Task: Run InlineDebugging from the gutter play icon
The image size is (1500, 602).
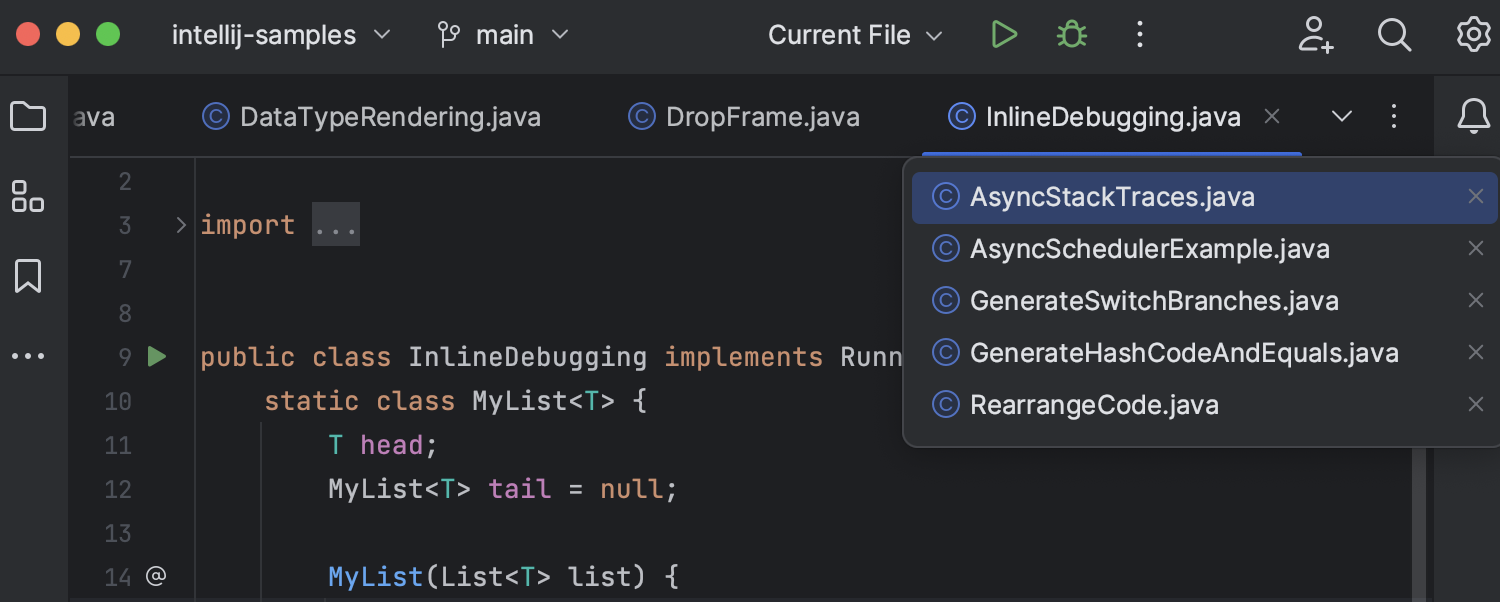Action: tap(157, 356)
